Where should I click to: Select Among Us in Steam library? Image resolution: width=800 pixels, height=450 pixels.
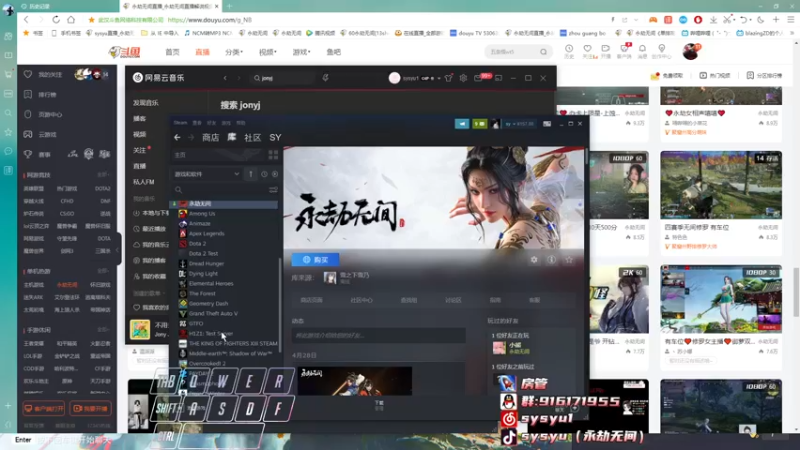(202, 214)
